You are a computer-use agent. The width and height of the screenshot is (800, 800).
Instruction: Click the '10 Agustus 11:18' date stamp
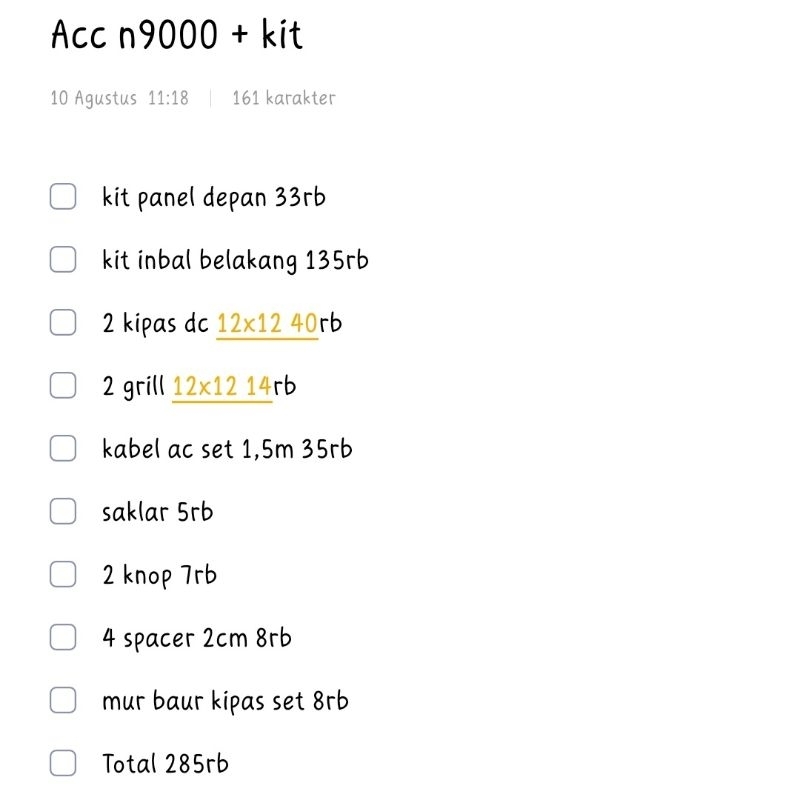tap(119, 98)
